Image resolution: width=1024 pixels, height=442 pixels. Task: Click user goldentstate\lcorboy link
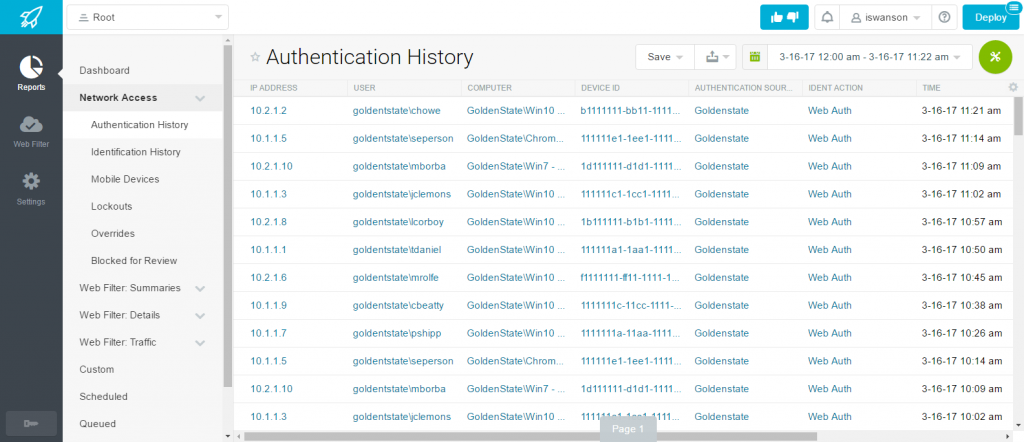click(x=398, y=222)
